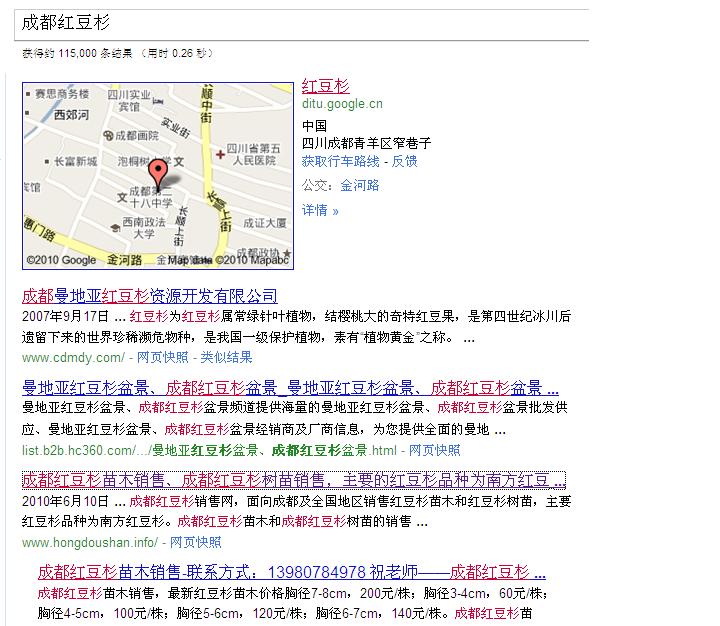Click 获取行车路线 for driving directions
720x626 pixels.
point(341,161)
